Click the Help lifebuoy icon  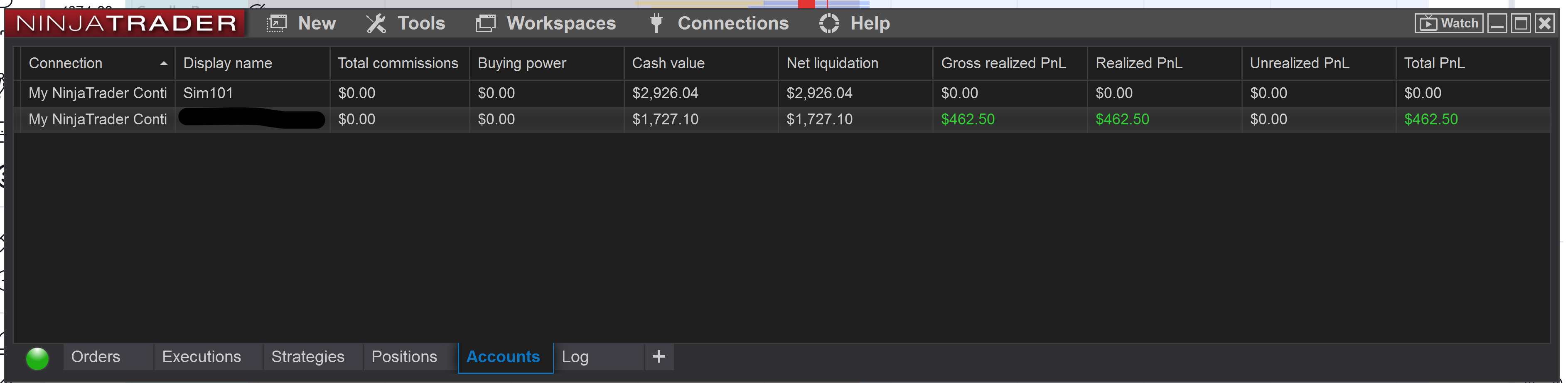point(828,24)
